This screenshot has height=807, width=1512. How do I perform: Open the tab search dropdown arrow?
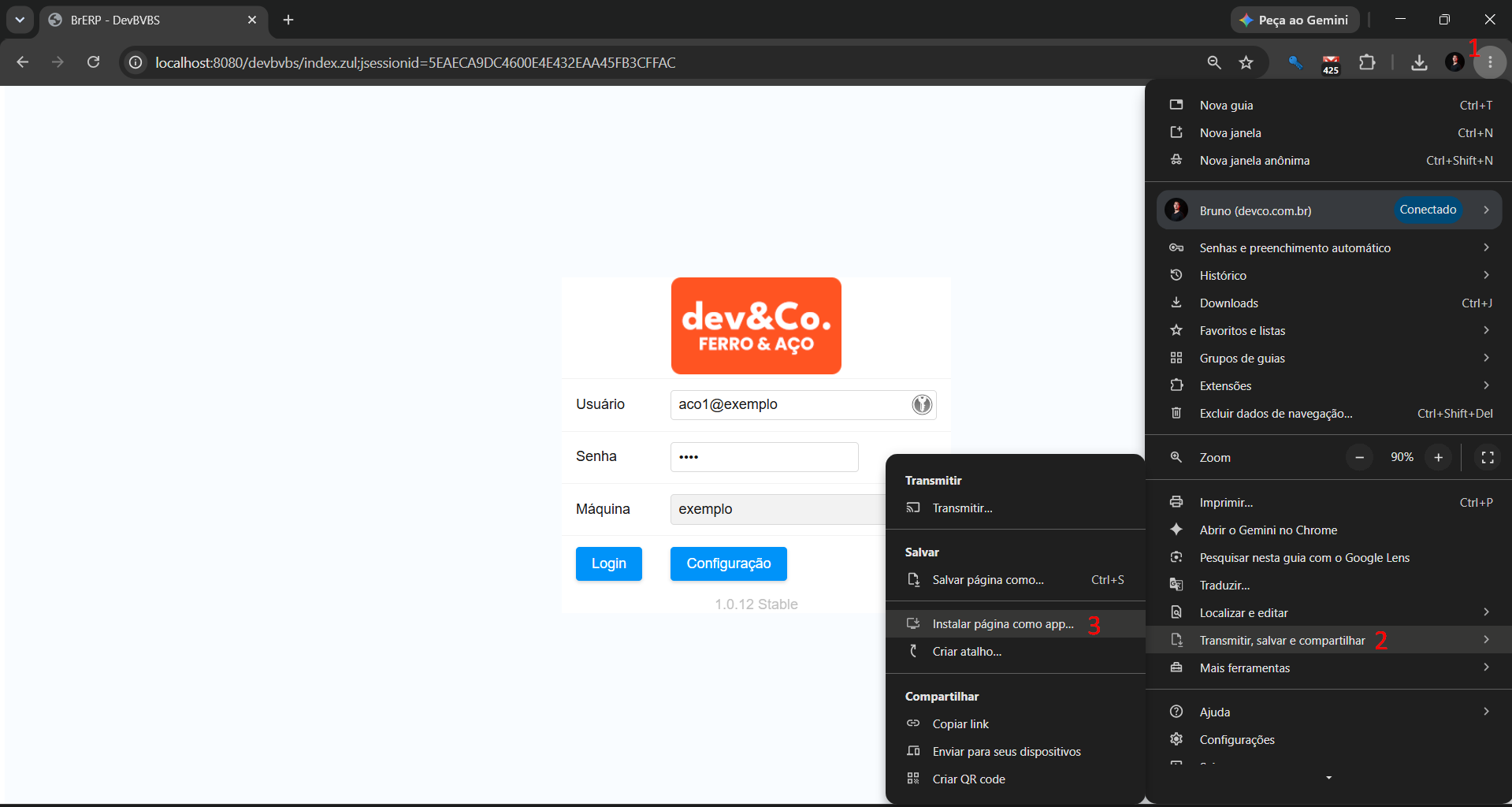(20, 20)
